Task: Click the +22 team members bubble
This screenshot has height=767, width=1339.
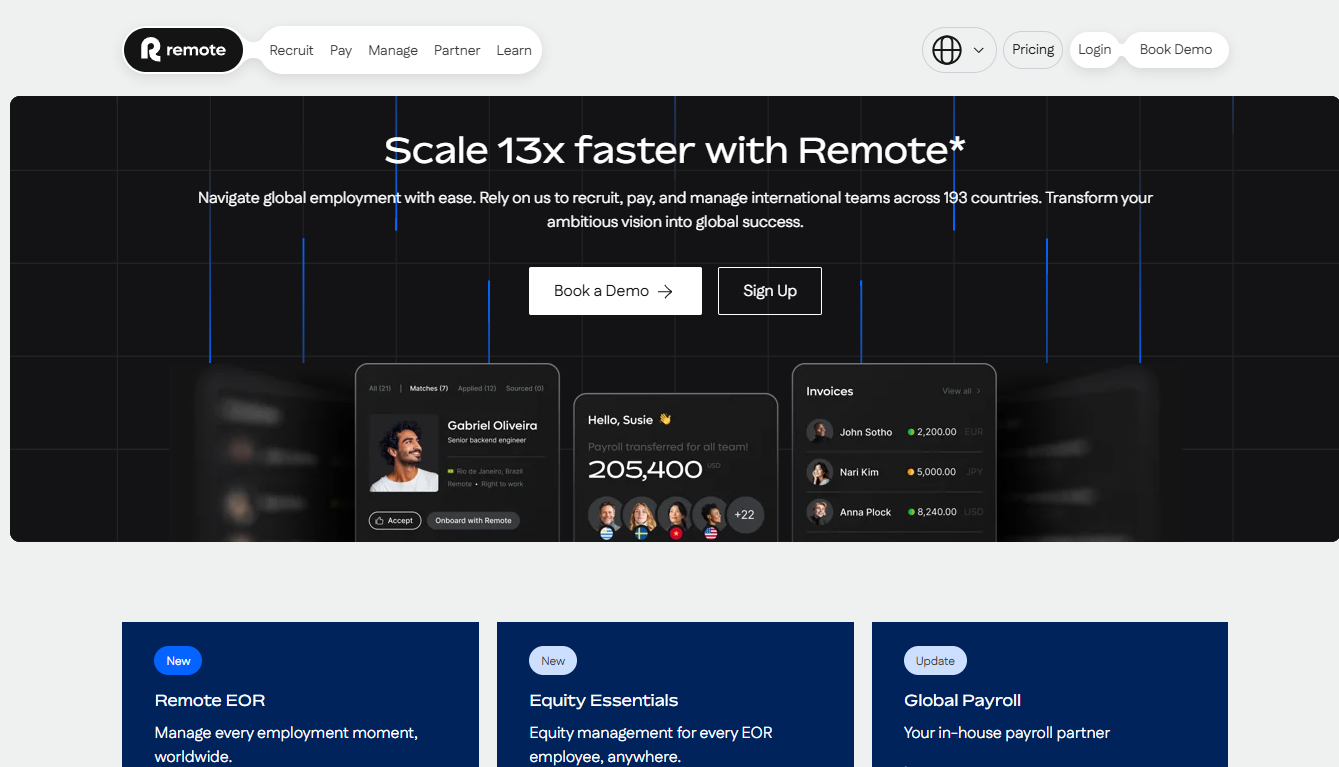Action: (745, 515)
